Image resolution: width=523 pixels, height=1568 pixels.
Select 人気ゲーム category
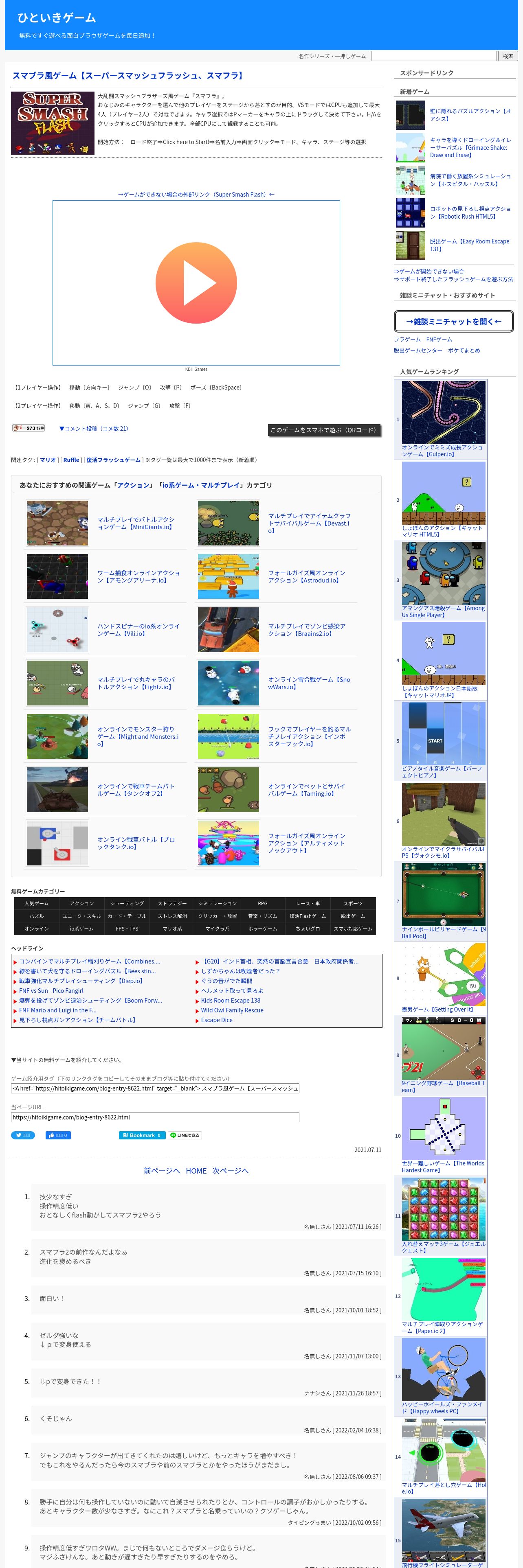37,903
